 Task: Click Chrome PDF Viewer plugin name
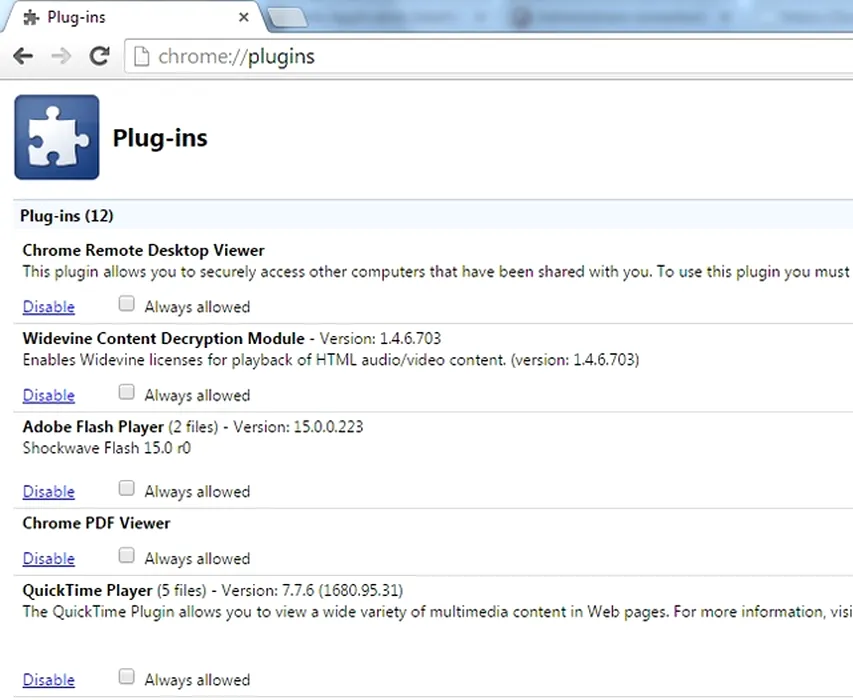click(96, 523)
